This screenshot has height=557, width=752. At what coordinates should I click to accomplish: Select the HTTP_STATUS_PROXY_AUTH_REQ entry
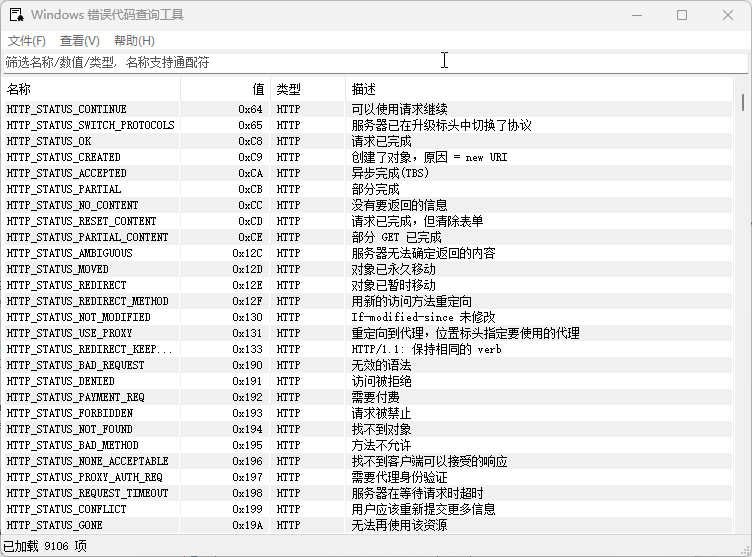[x=368, y=477]
